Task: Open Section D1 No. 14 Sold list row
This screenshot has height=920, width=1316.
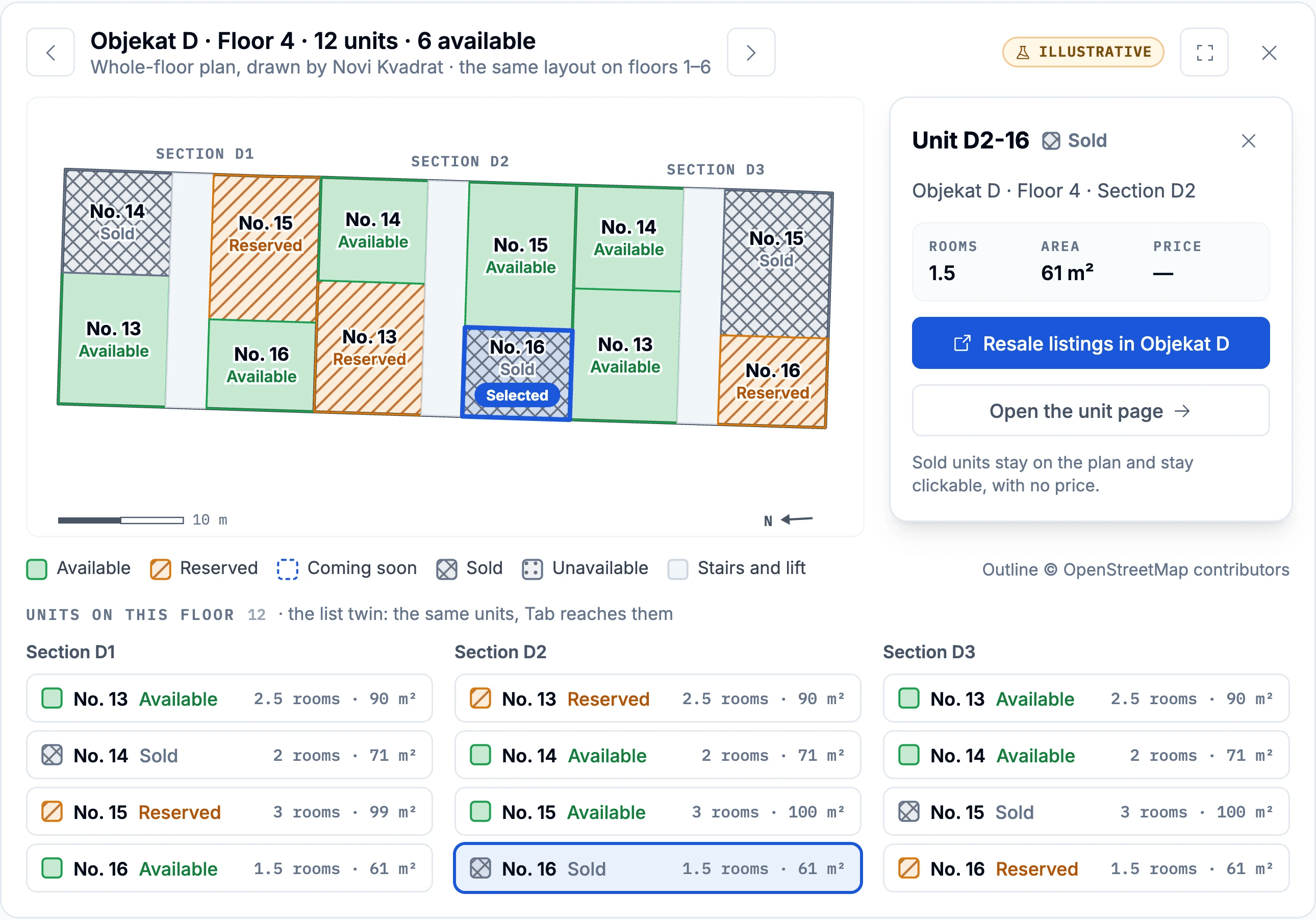Action: [x=229, y=755]
